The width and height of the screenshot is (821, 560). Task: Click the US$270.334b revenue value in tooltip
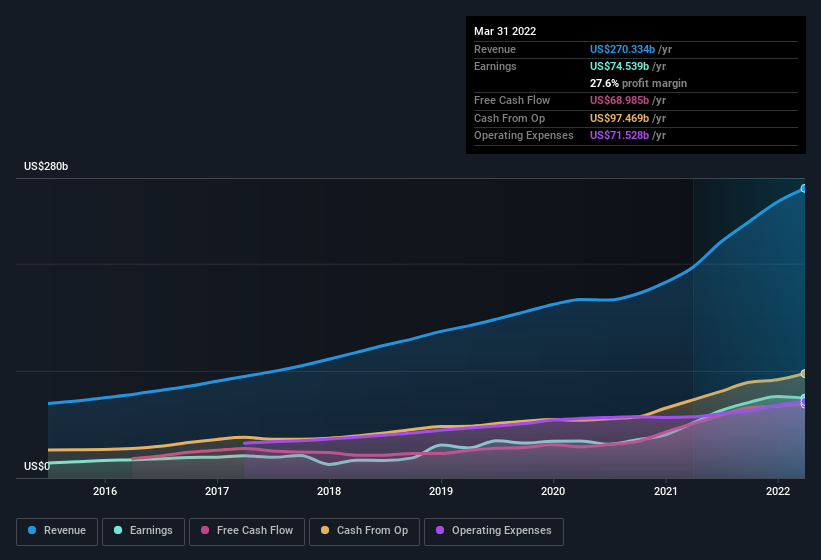(x=622, y=49)
